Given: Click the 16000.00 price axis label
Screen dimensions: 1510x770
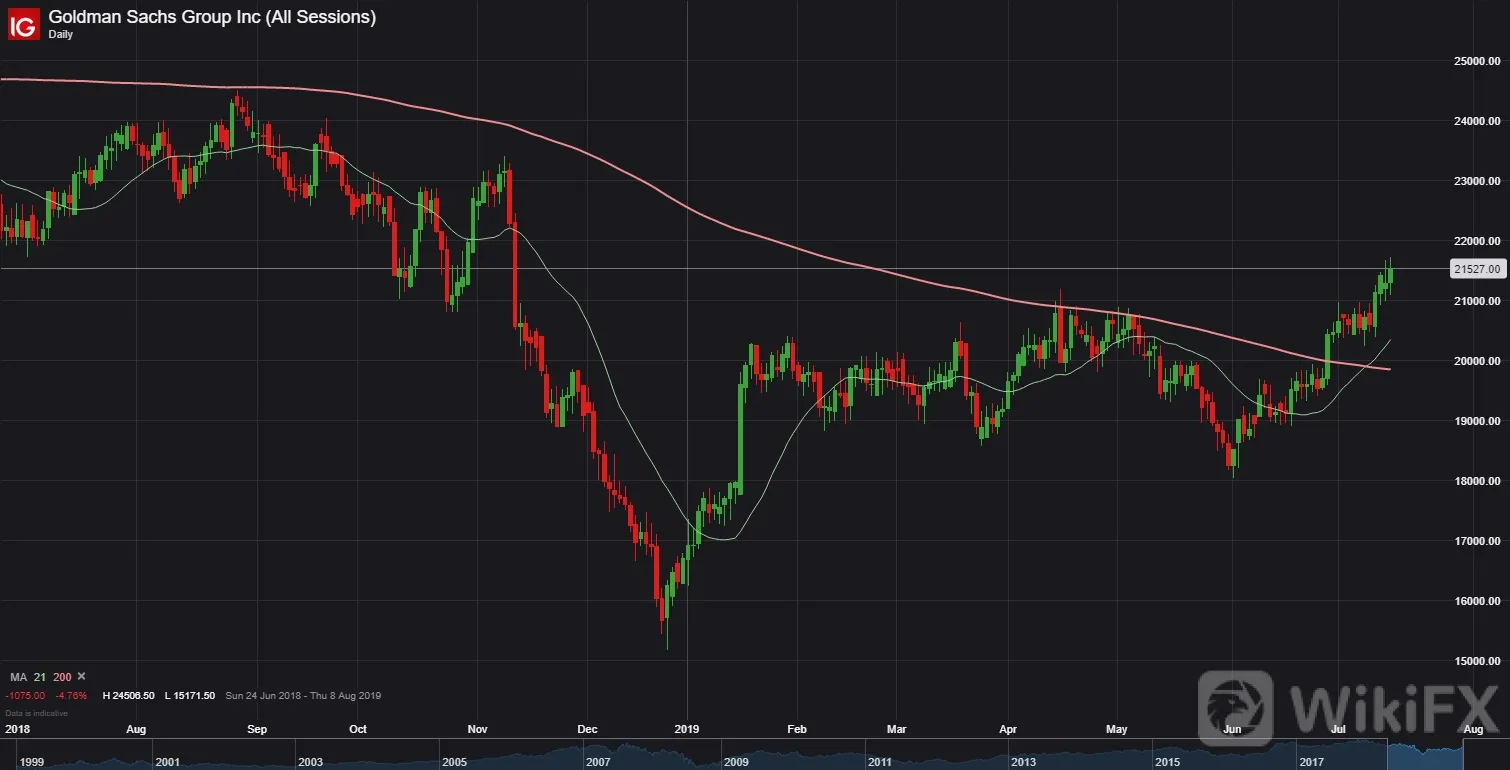Looking at the screenshot, I should [x=1477, y=601].
